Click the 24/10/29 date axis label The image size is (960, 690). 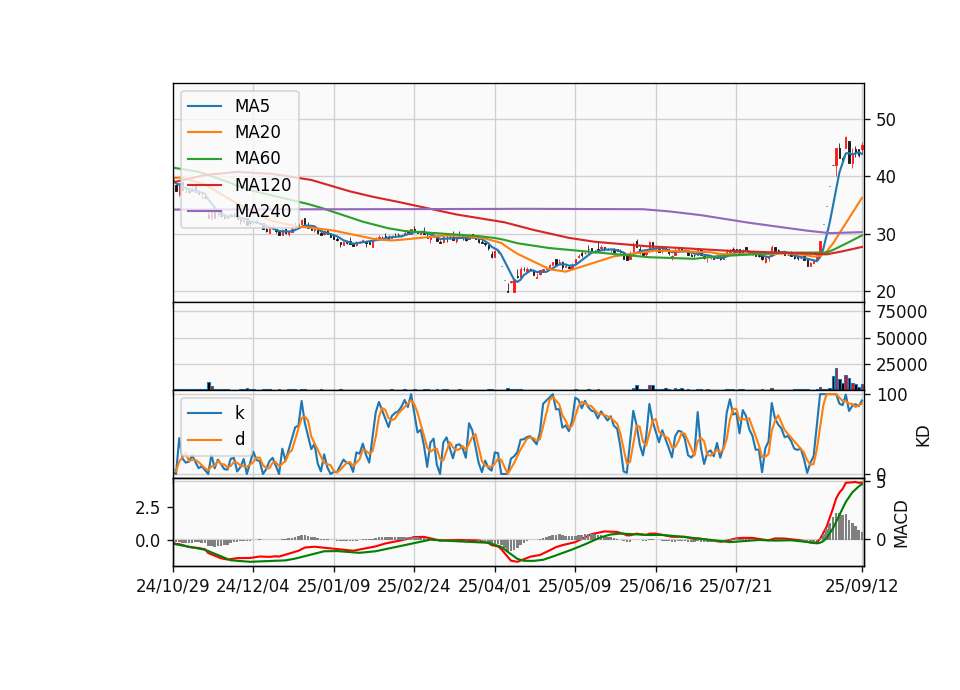pos(173,586)
